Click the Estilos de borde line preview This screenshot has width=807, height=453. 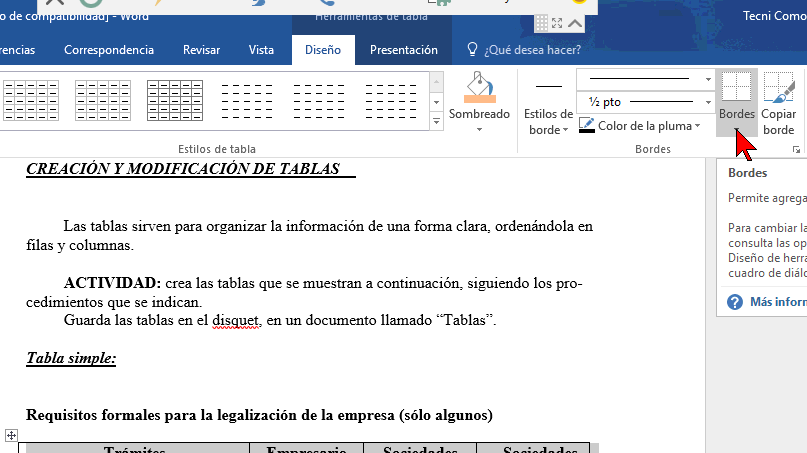click(x=549, y=86)
